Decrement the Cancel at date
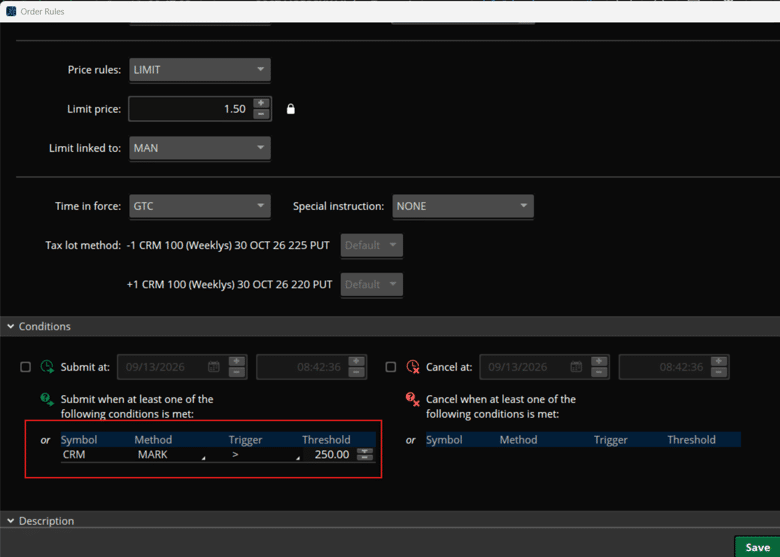 pos(599,372)
